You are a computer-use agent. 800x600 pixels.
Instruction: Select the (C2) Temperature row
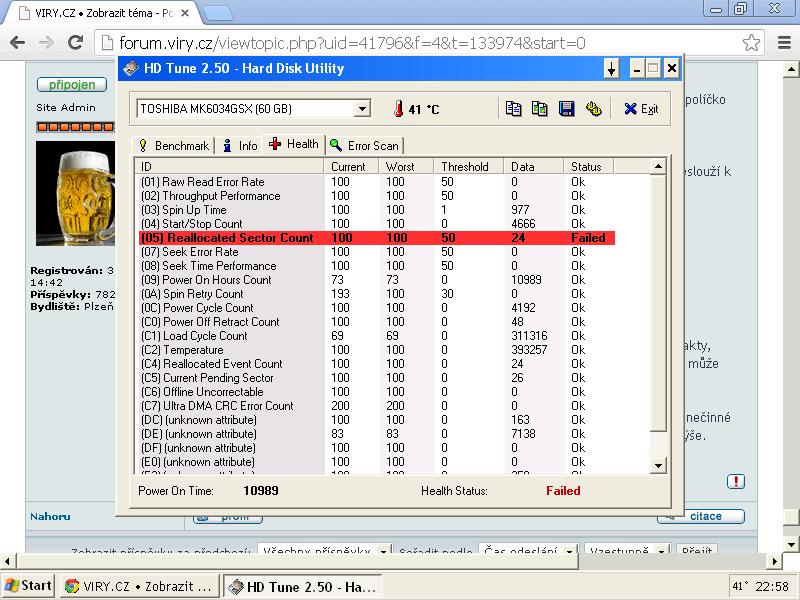[377, 349]
